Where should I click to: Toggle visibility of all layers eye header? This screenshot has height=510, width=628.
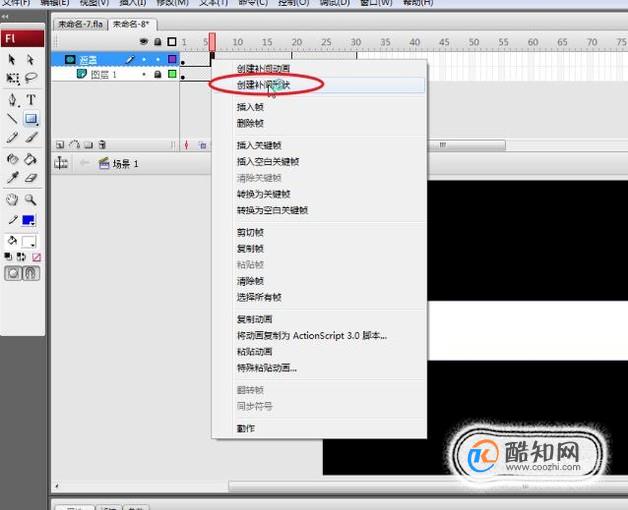[143, 41]
